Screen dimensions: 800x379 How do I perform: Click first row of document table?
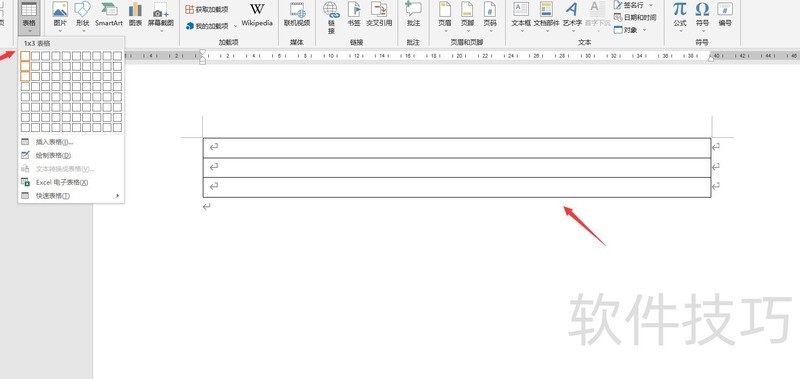click(x=457, y=148)
